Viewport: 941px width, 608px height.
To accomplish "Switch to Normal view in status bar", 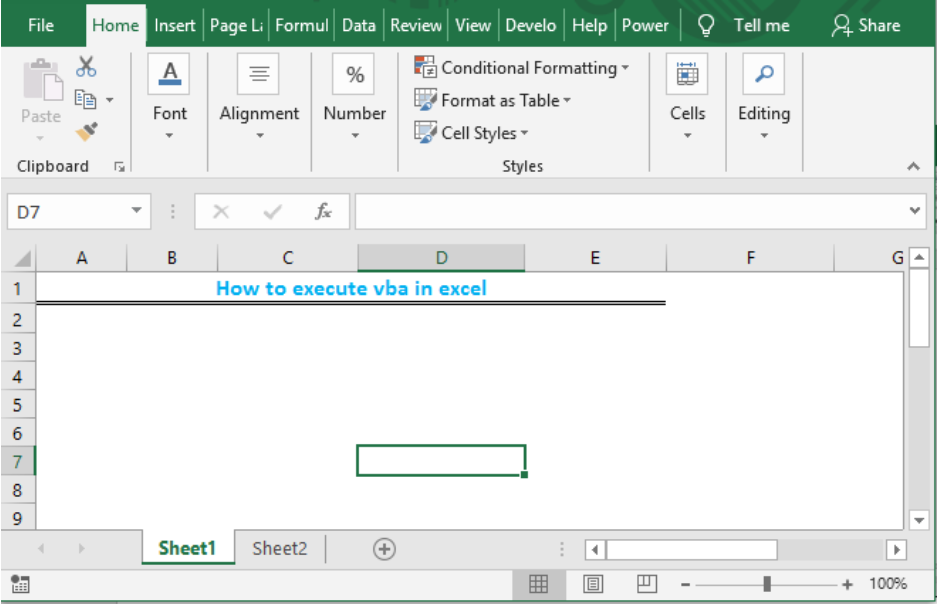I will coord(538,584).
